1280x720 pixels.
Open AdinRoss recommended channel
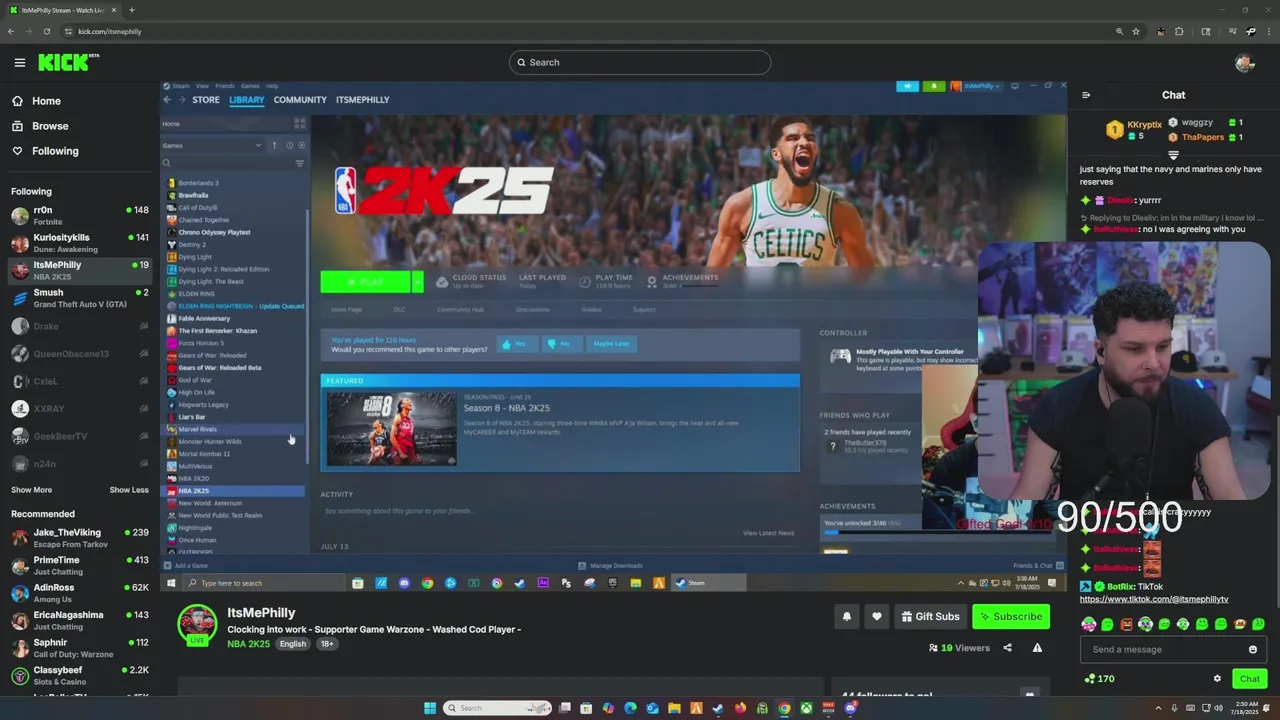point(80,593)
